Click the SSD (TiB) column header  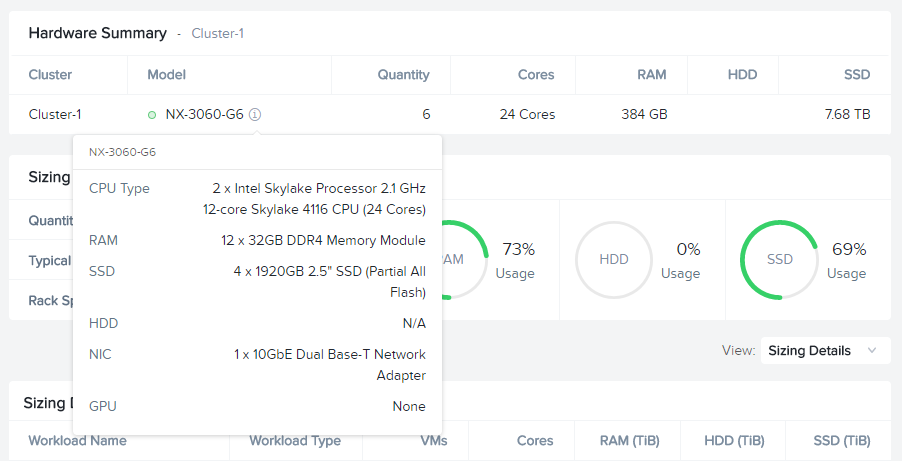(842, 441)
